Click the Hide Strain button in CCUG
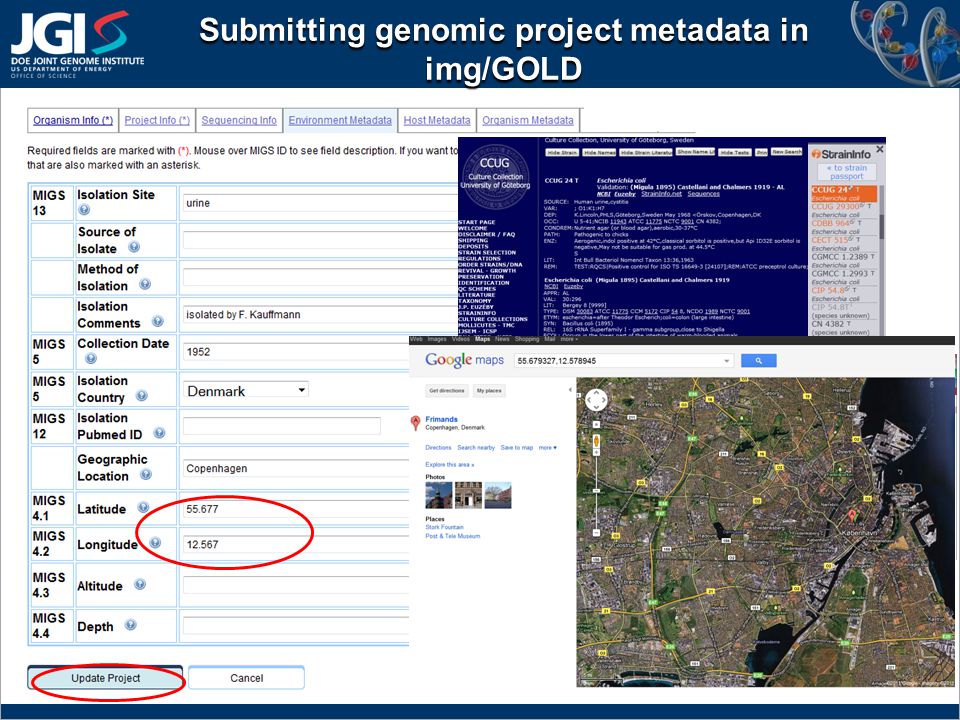Viewport: 960px width, 720px height. point(562,152)
